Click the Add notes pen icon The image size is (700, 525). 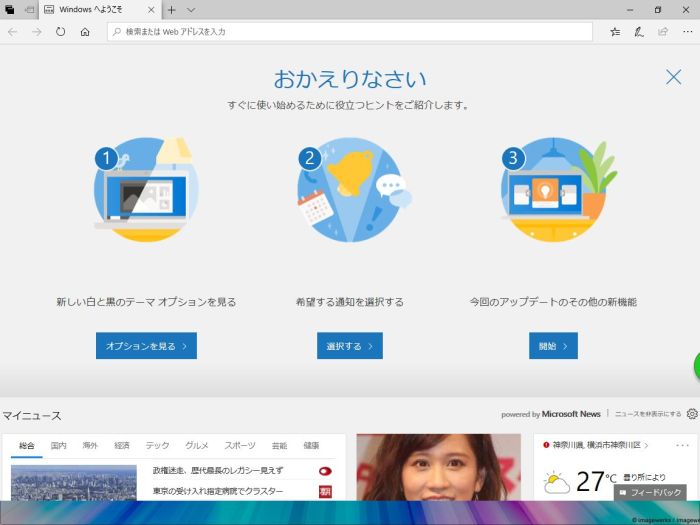coord(639,32)
